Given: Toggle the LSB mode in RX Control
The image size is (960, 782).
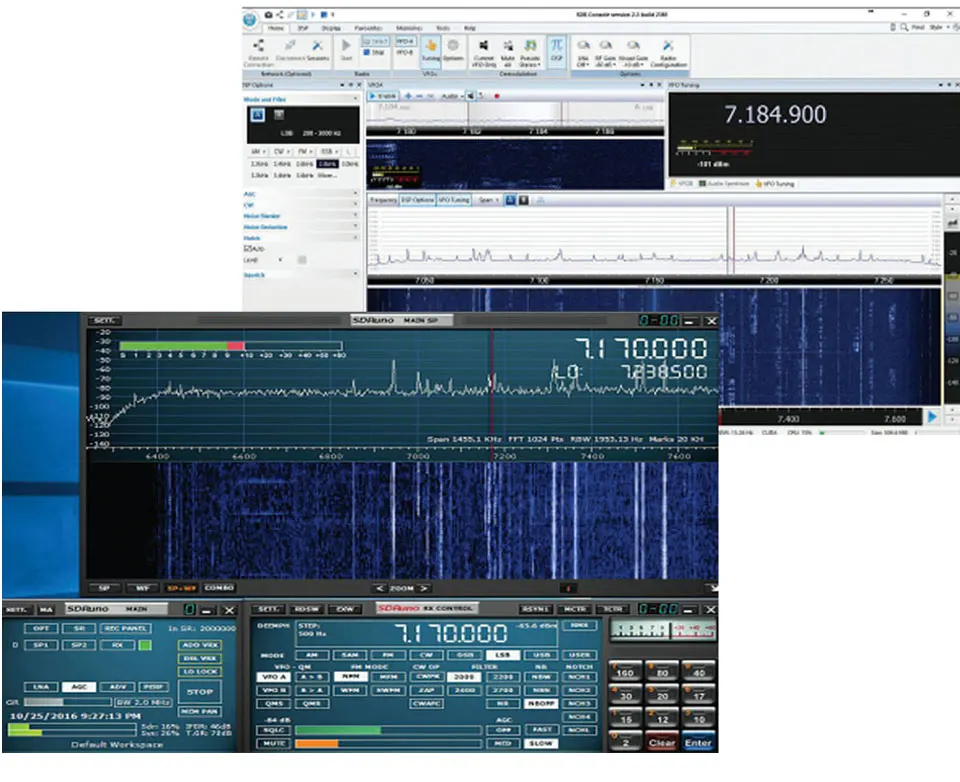Looking at the screenshot, I should (x=503, y=655).
